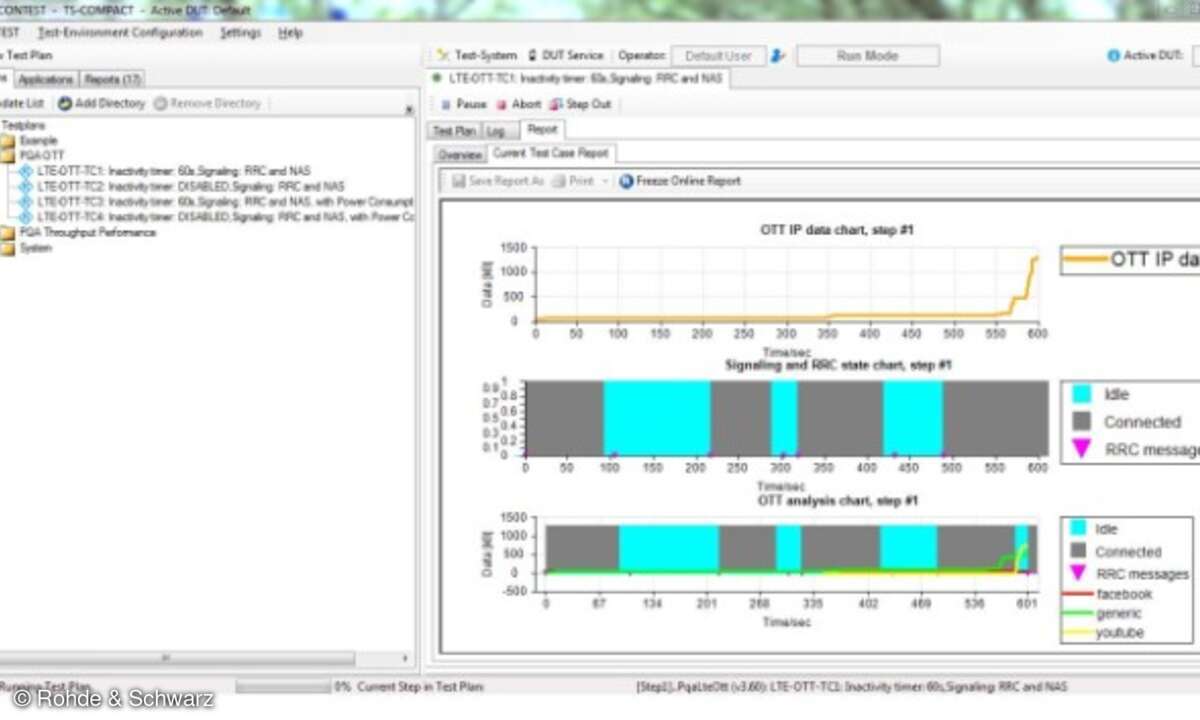Click the Freeze Online Report icon
This screenshot has width=1200, height=720.
pos(626,181)
